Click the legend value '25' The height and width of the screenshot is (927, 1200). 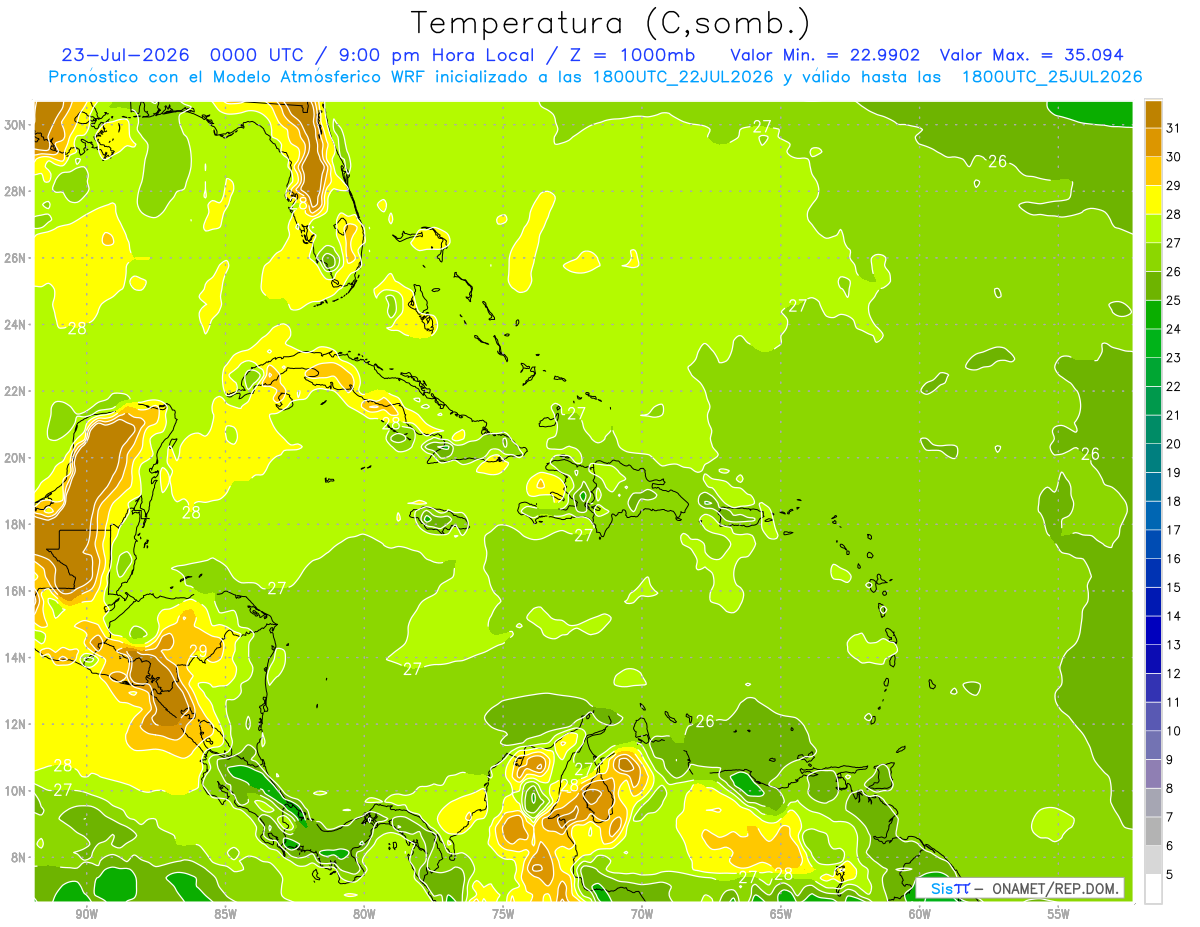[1174, 300]
